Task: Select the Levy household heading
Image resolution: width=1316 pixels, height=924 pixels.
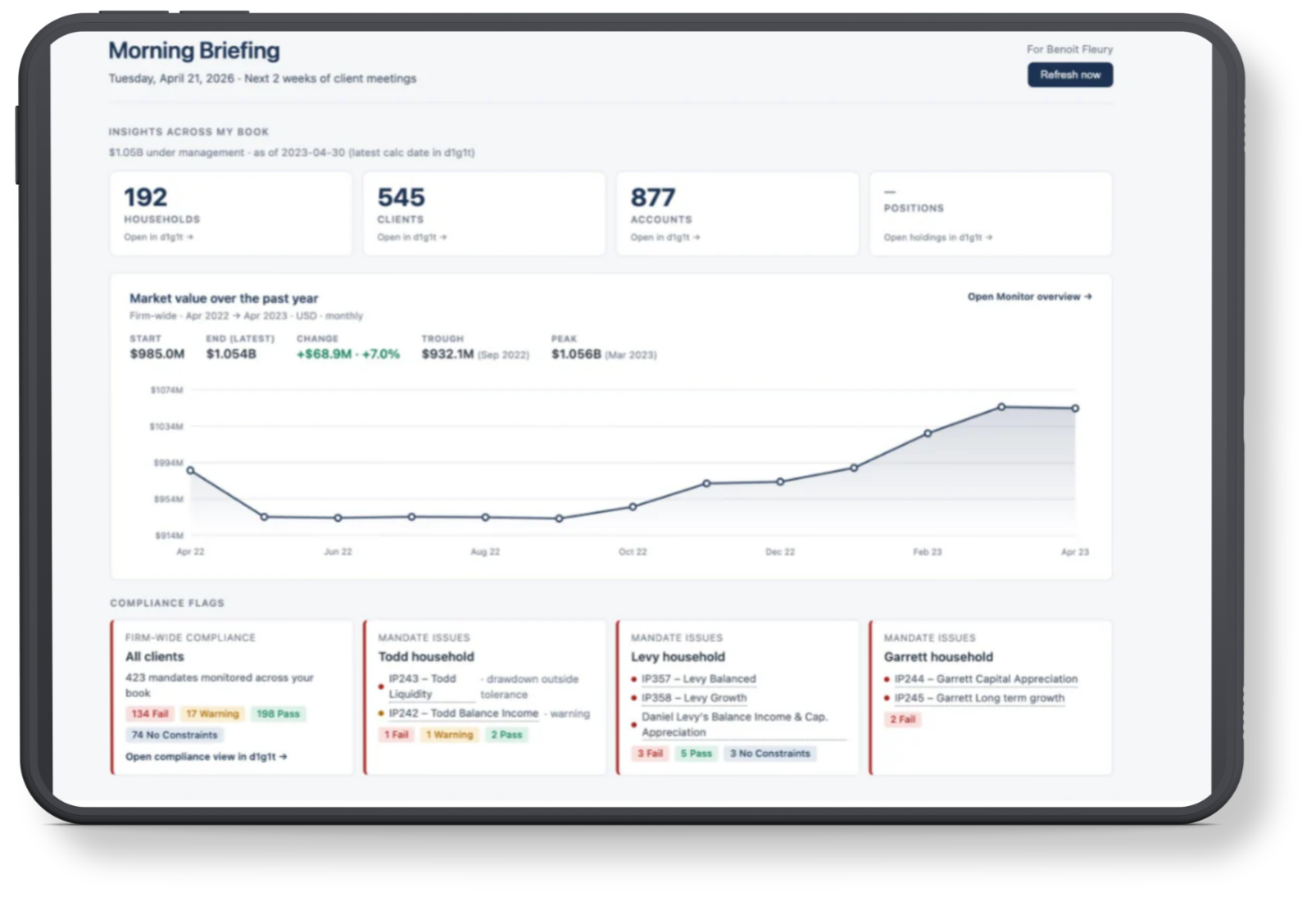Action: (x=678, y=657)
